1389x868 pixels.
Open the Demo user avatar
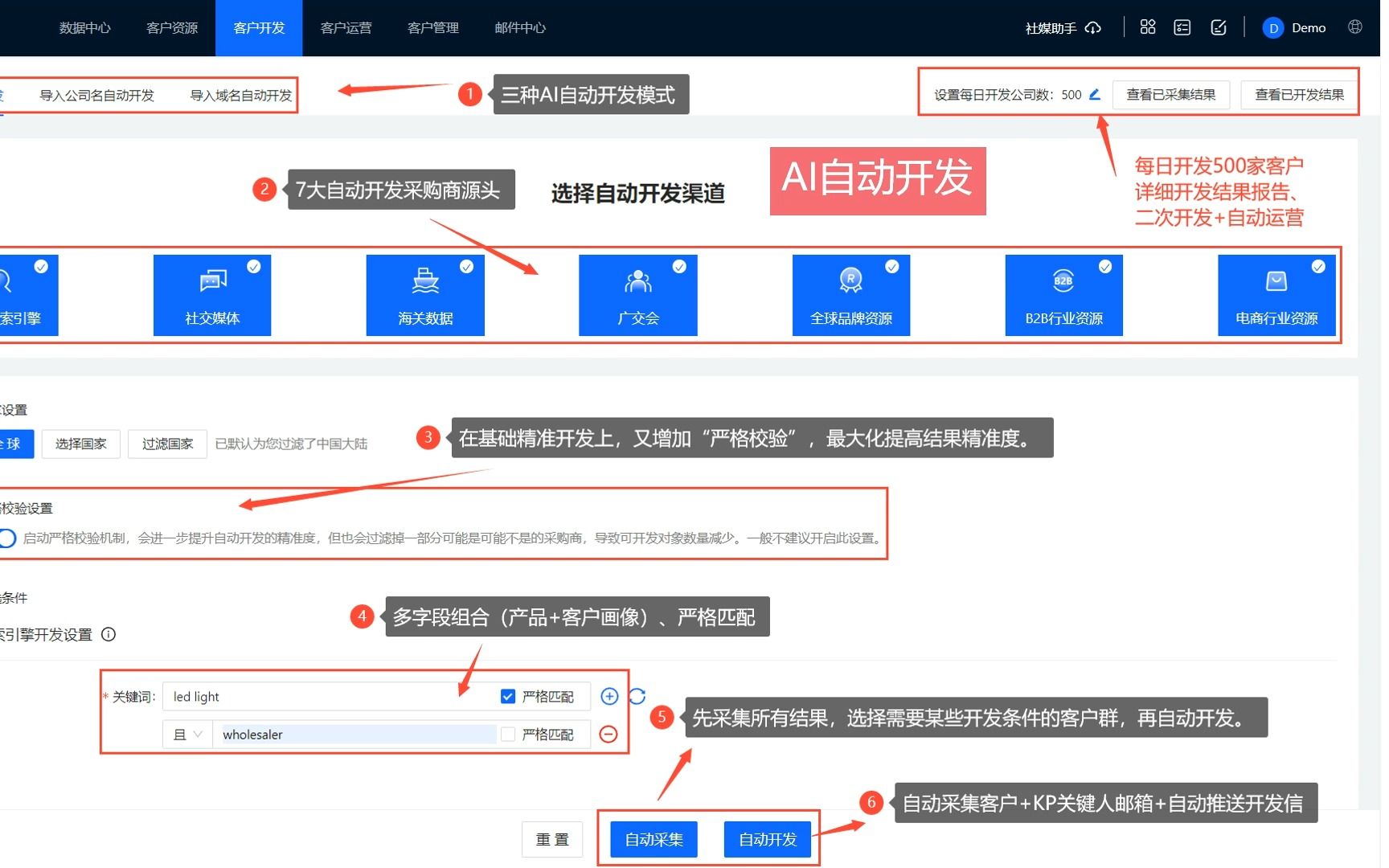pyautogui.click(x=1273, y=28)
